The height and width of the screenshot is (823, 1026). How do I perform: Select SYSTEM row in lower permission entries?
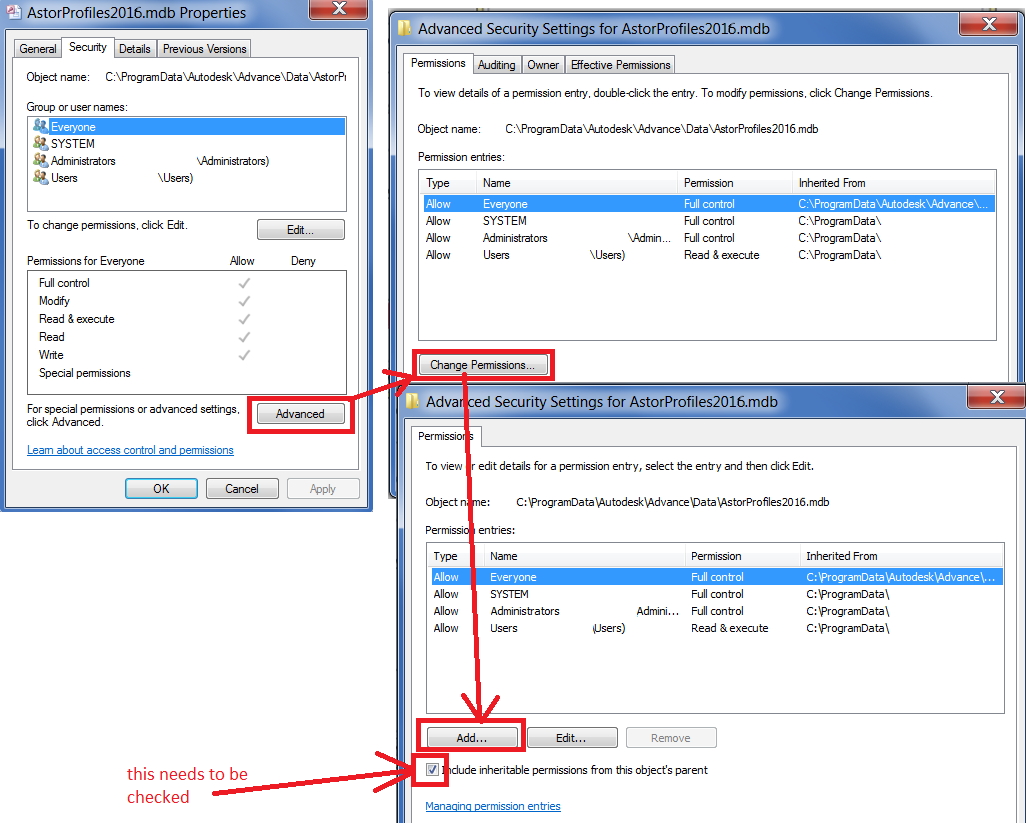point(716,593)
